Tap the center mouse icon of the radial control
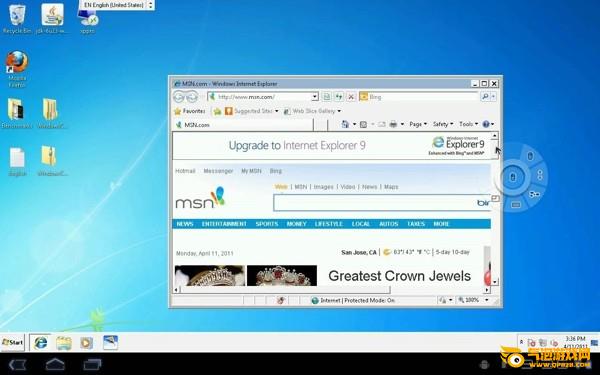Image resolution: width=600 pixels, height=375 pixels. click(x=513, y=177)
